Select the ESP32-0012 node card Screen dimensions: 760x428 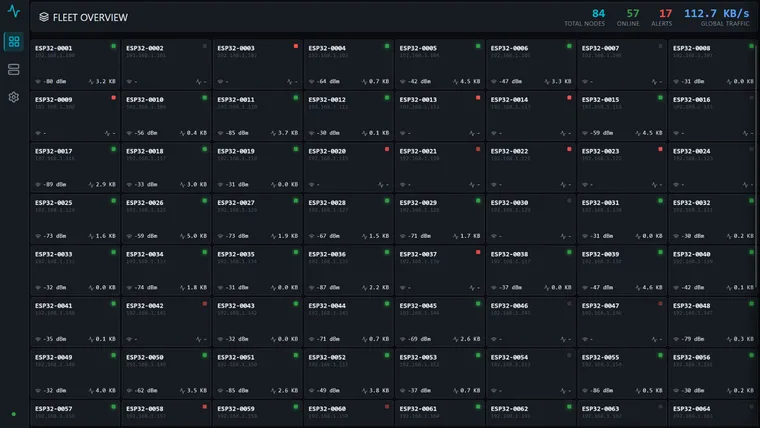(x=348, y=116)
